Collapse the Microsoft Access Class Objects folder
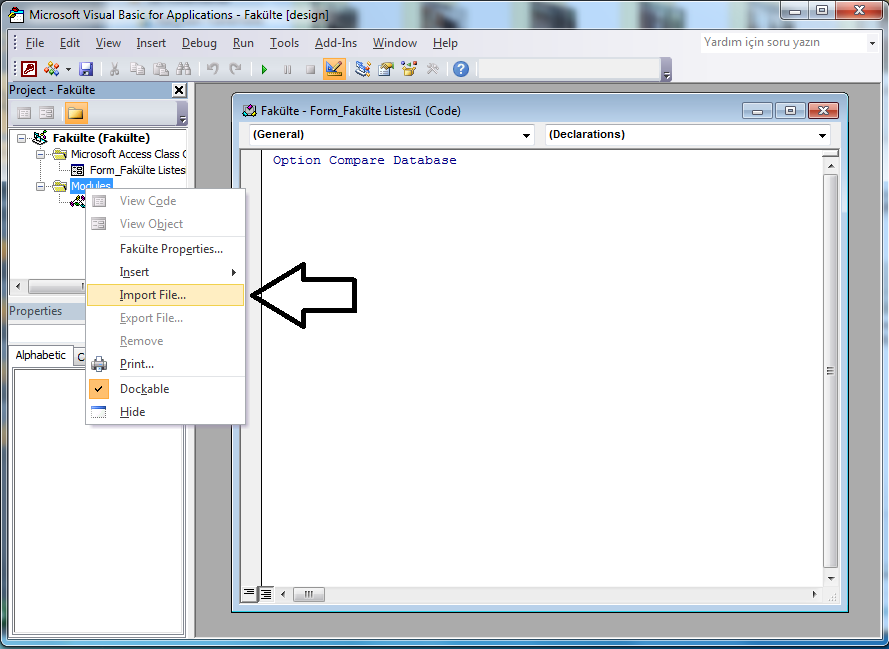This screenshot has height=649, width=889. click(40, 154)
